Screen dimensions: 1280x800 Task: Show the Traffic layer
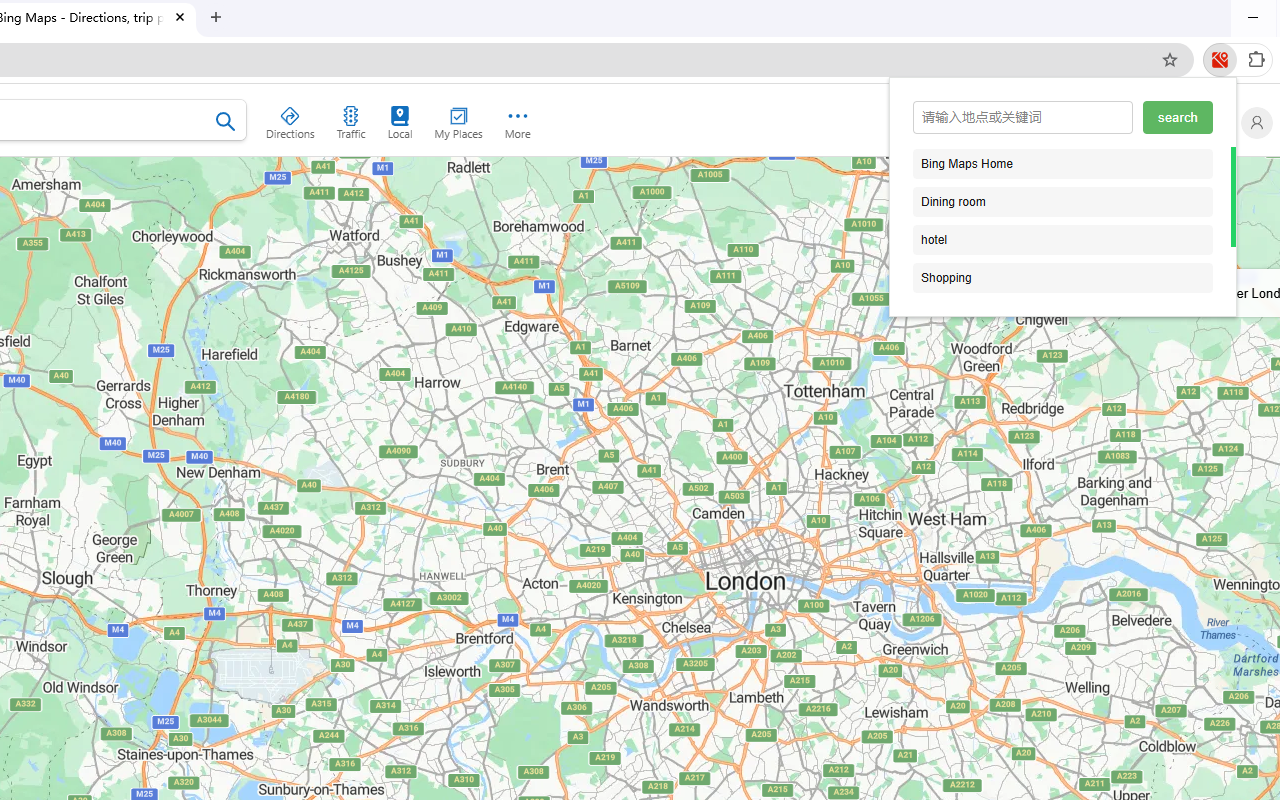pyautogui.click(x=350, y=122)
